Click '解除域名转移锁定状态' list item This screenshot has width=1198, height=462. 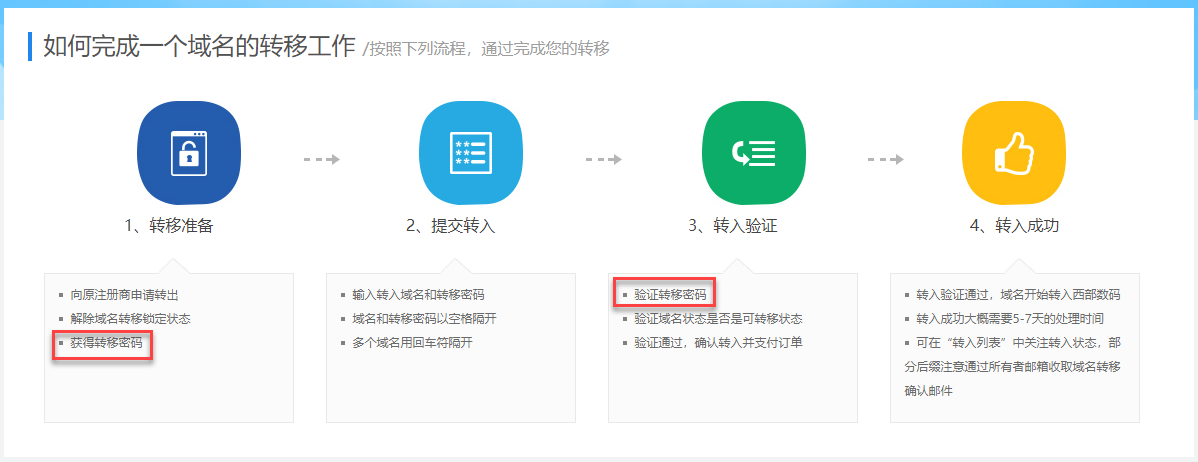pos(130,319)
